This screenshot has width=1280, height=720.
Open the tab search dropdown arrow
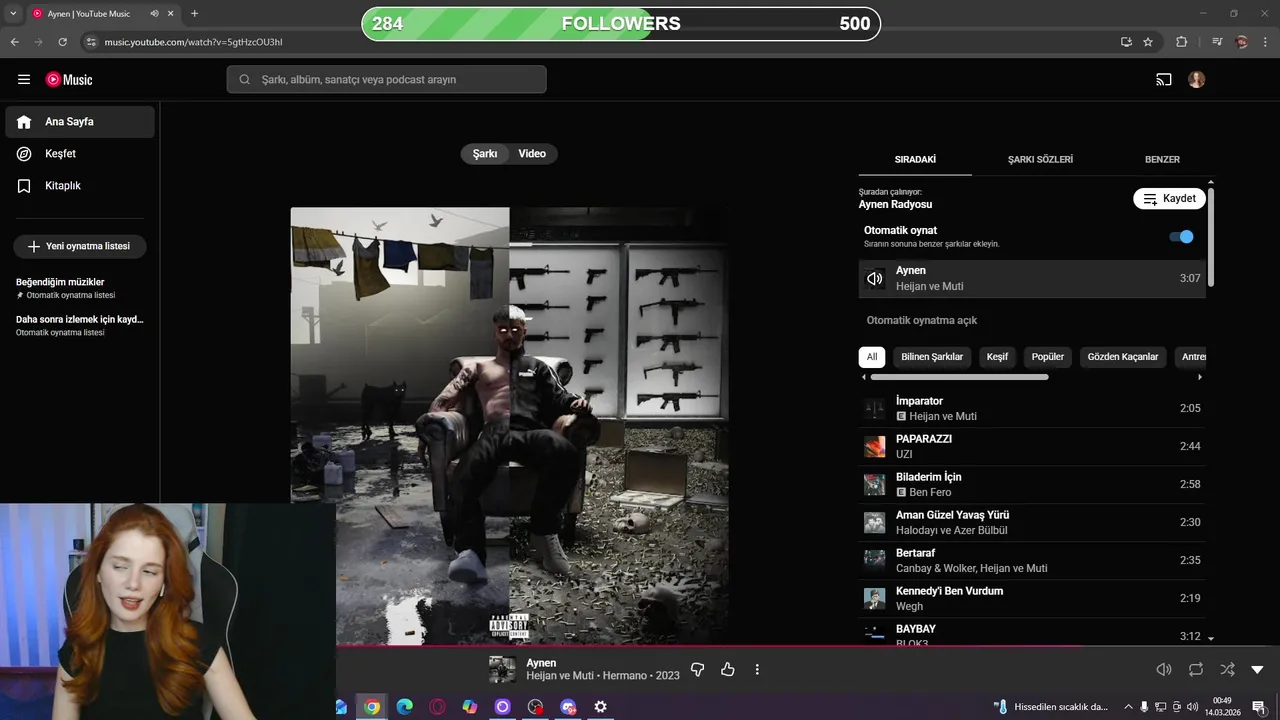[x=13, y=14]
